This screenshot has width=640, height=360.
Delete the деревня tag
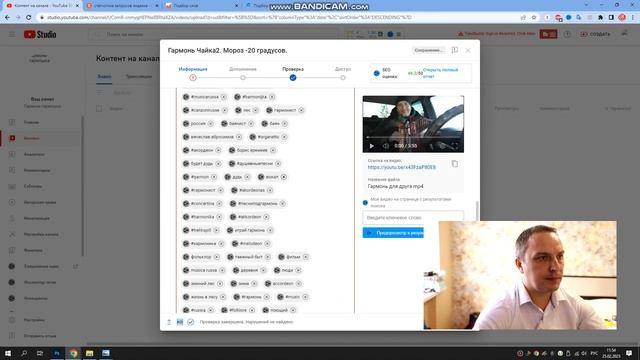pos(263,270)
